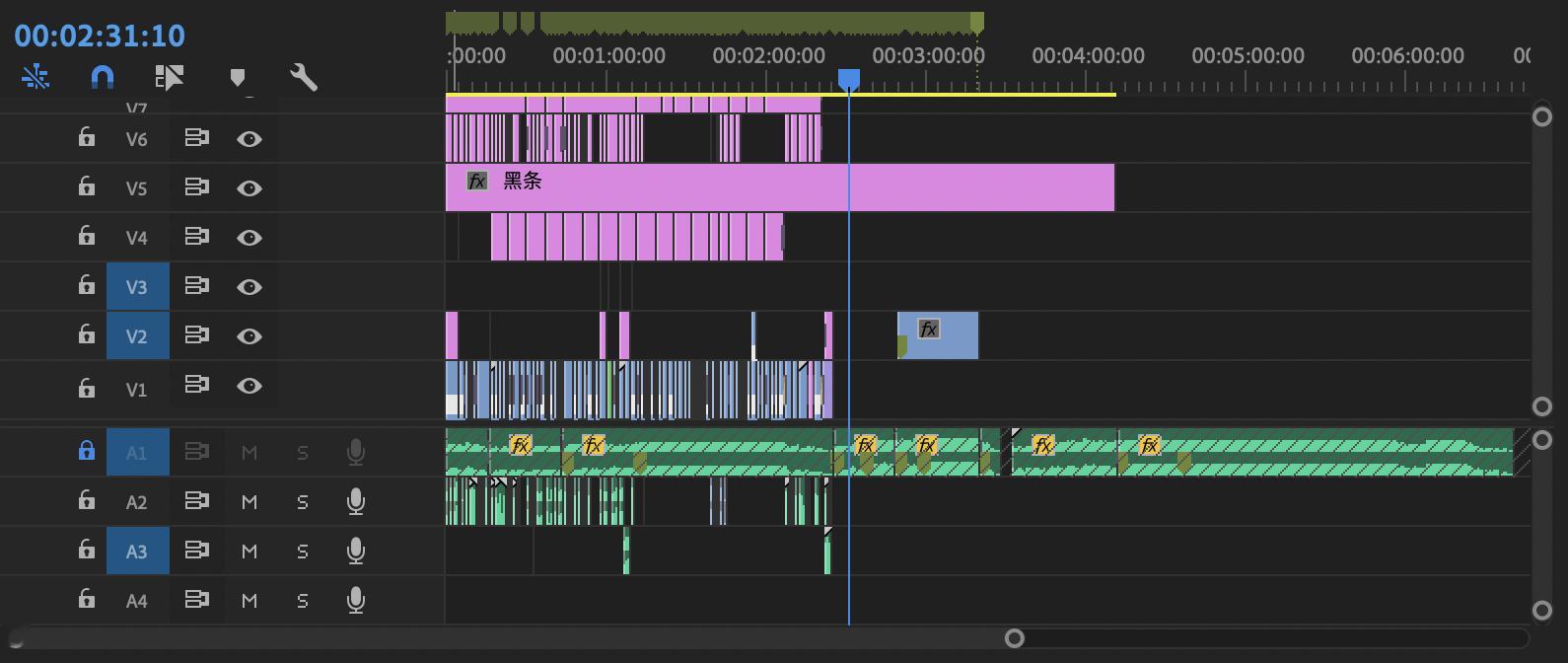
Task: Click the horizontal timeline scrollbar
Action: pos(515,638)
